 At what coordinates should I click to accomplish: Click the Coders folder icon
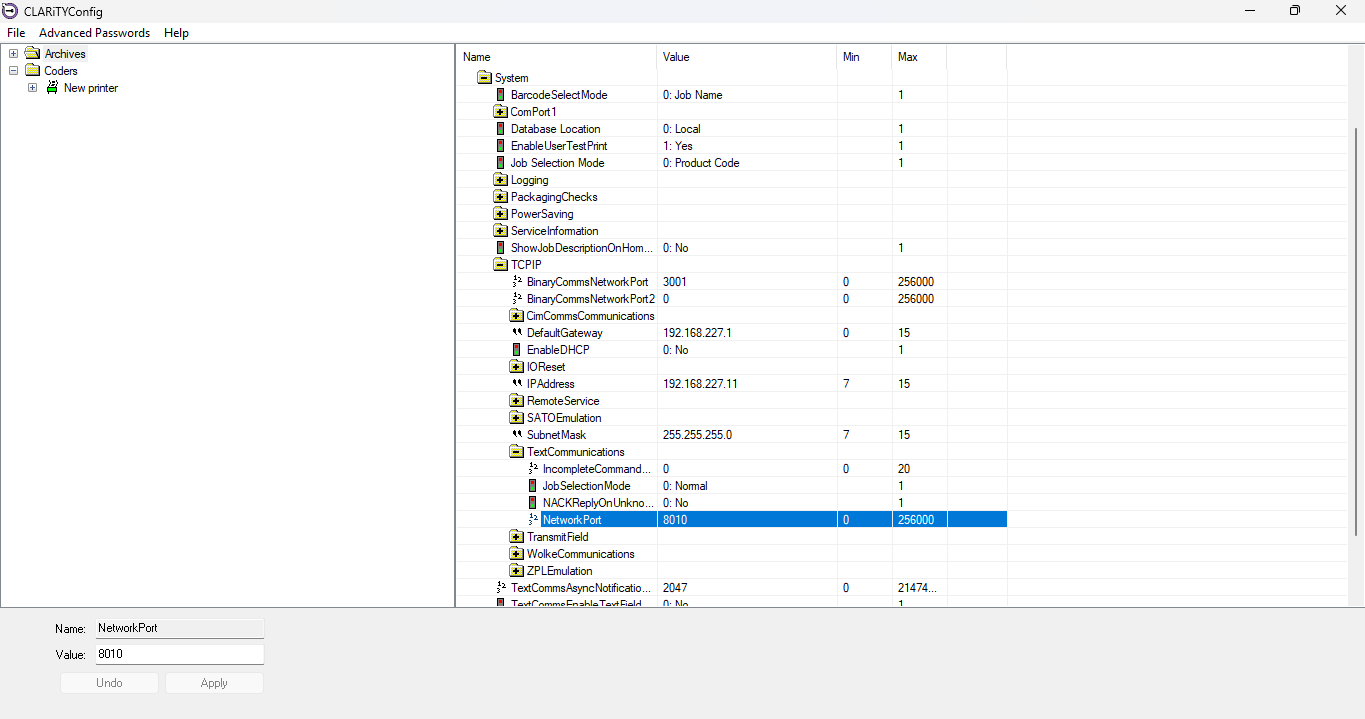[x=32, y=71]
